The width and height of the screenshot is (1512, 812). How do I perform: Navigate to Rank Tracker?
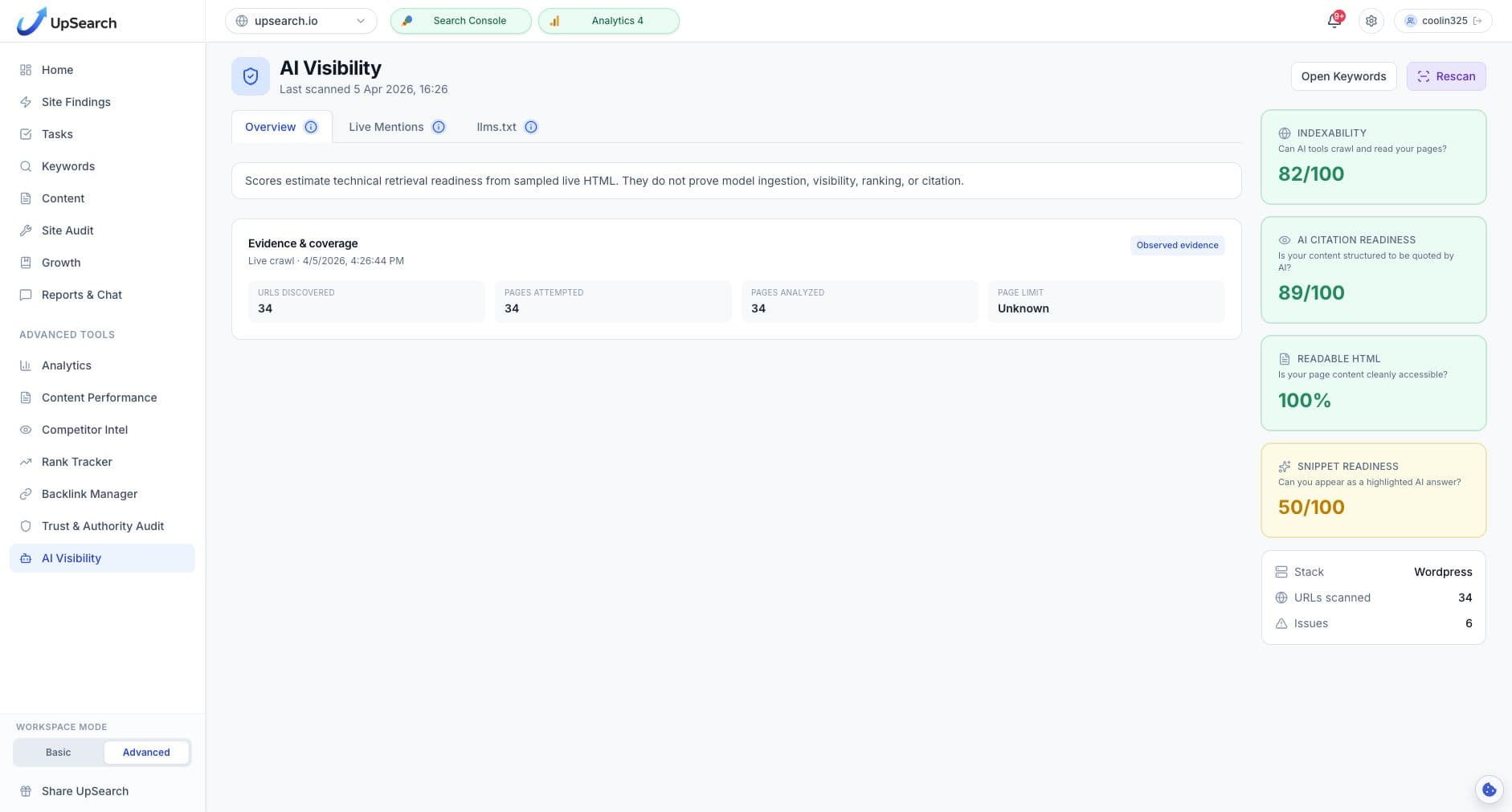(102, 462)
